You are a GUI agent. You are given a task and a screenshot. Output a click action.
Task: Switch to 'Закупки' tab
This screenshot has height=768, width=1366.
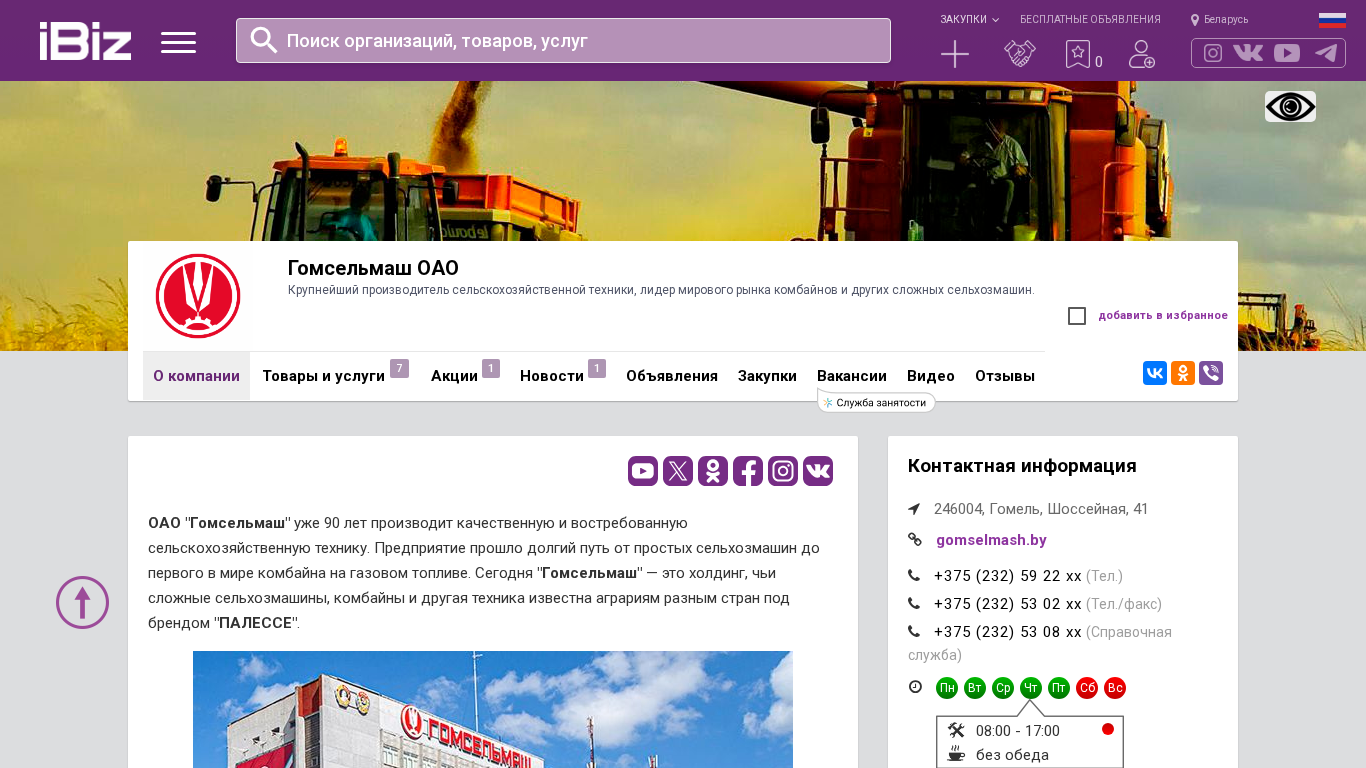(767, 376)
